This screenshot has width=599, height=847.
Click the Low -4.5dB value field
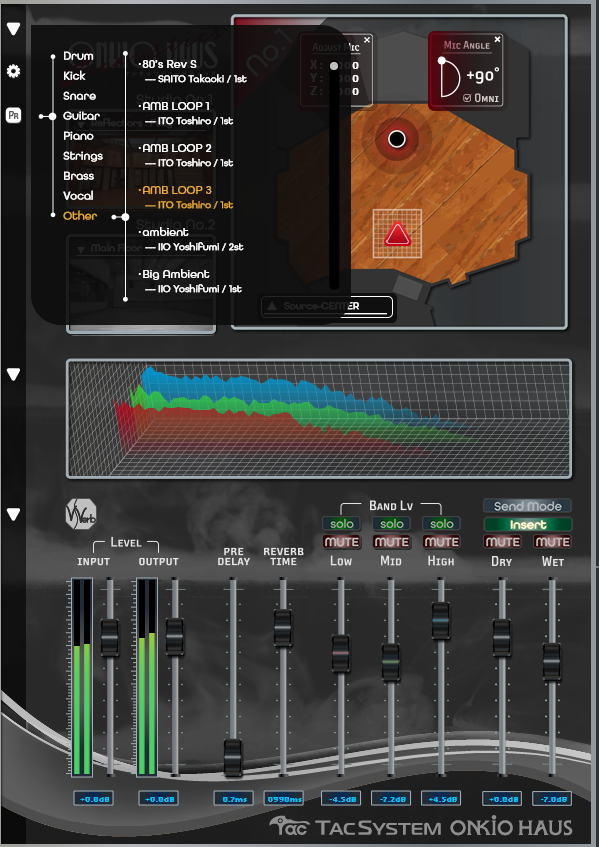click(x=341, y=798)
